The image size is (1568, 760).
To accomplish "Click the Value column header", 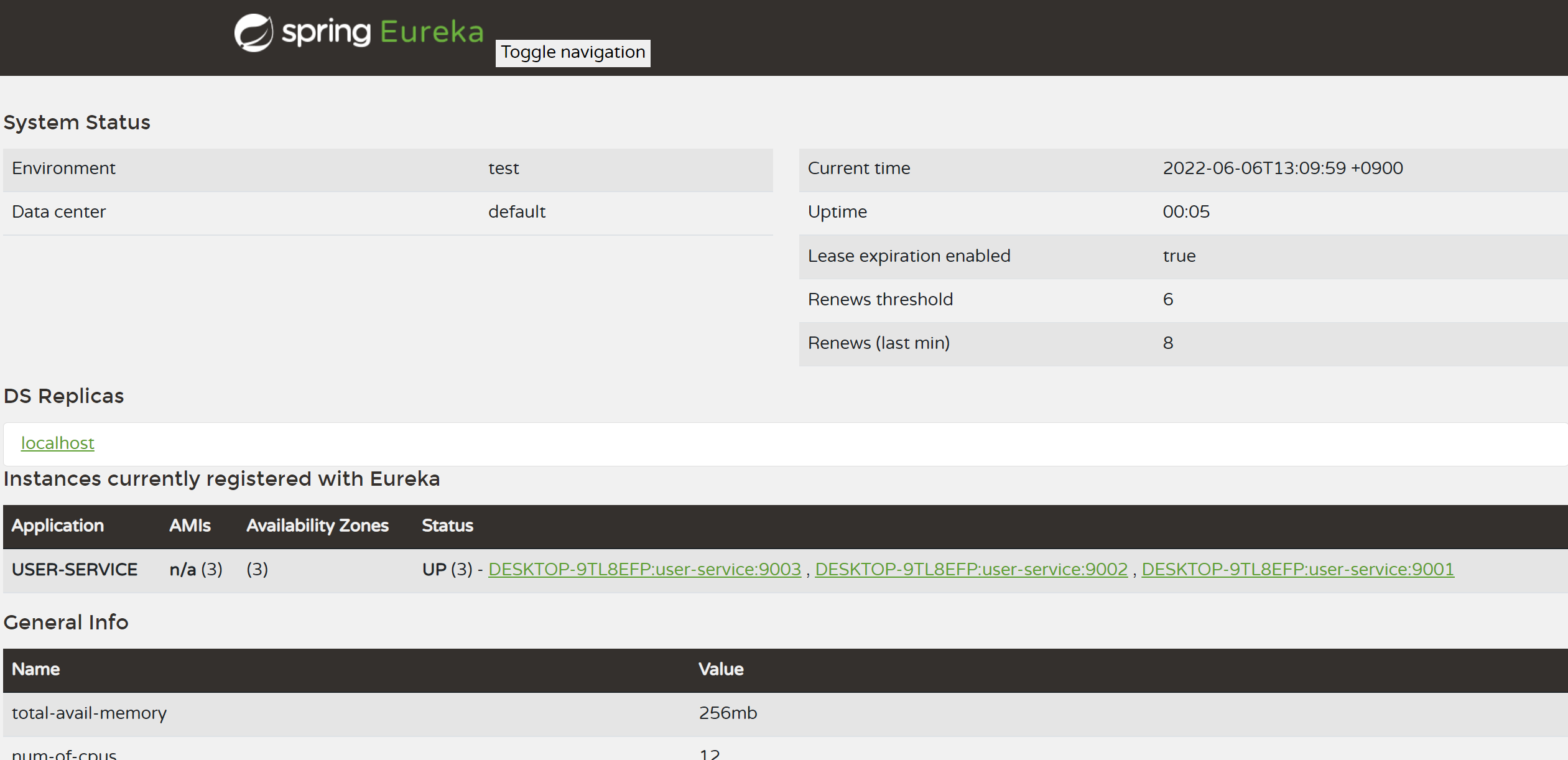I will (721, 670).
